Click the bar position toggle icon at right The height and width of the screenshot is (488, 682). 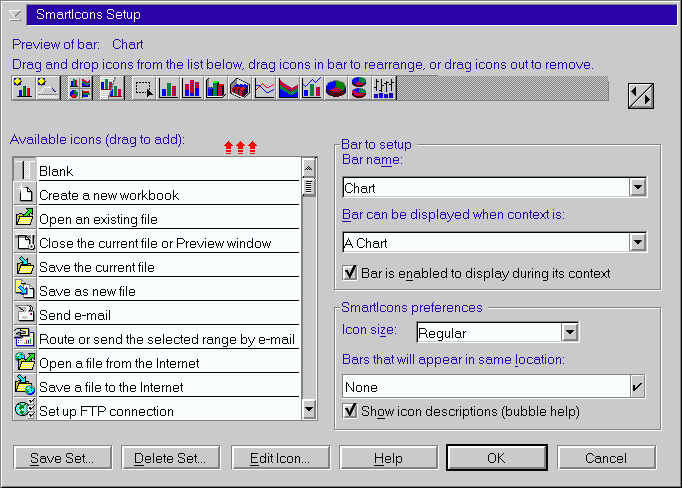tap(641, 96)
